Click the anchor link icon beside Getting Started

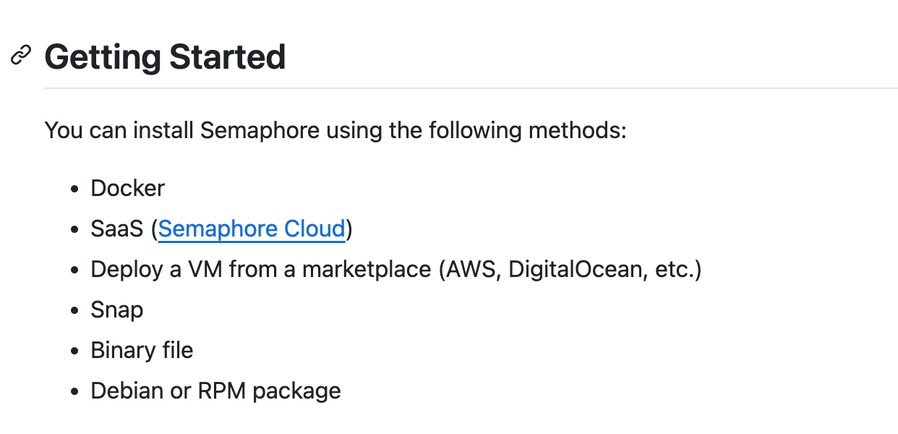click(x=20, y=56)
